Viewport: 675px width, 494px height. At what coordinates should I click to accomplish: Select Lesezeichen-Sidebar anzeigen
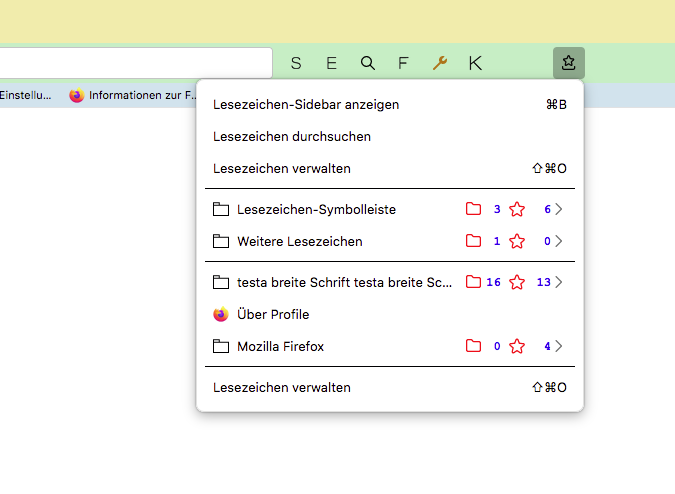306,104
